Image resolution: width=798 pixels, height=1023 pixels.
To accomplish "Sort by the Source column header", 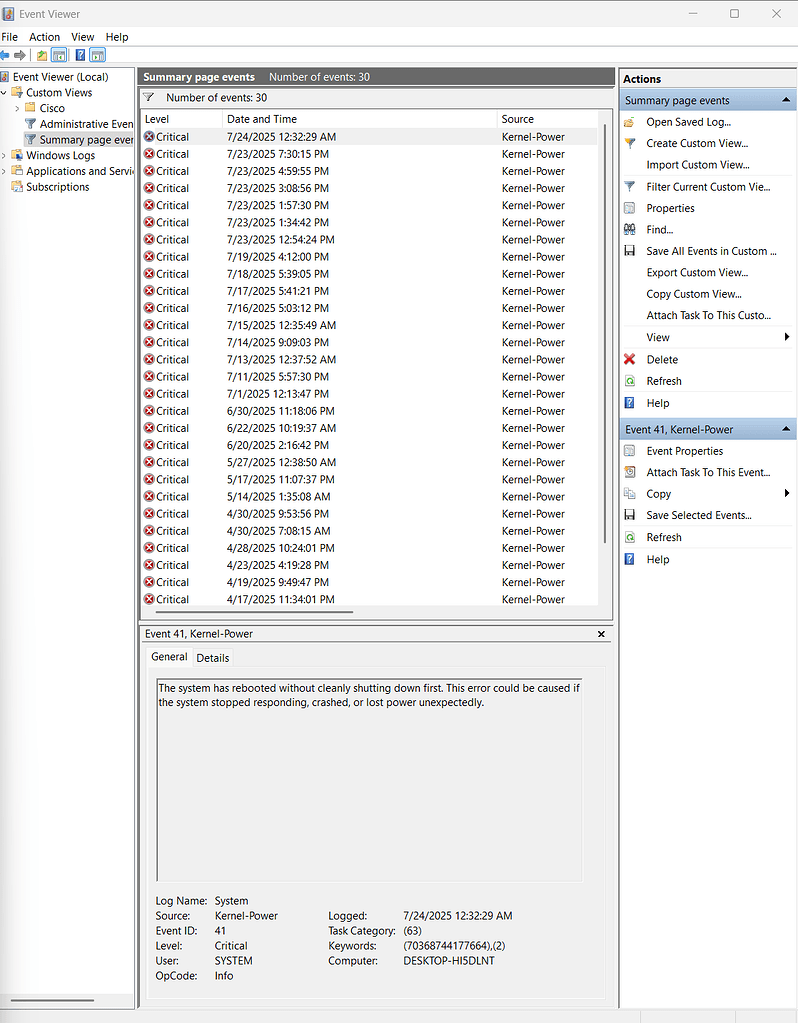I will (547, 119).
